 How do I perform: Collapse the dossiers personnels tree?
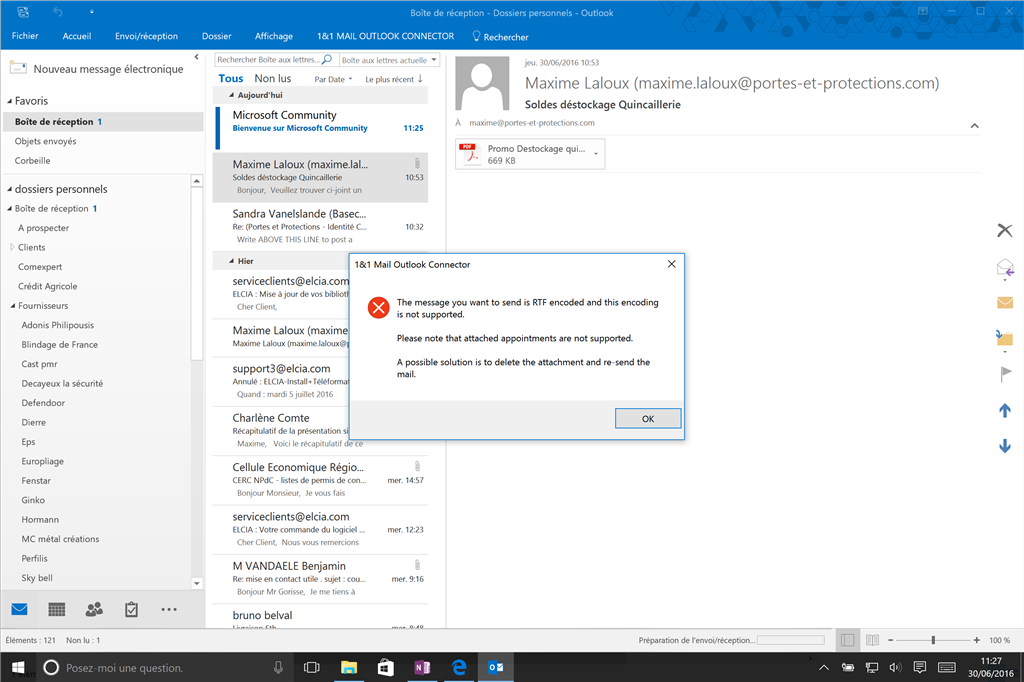10,189
